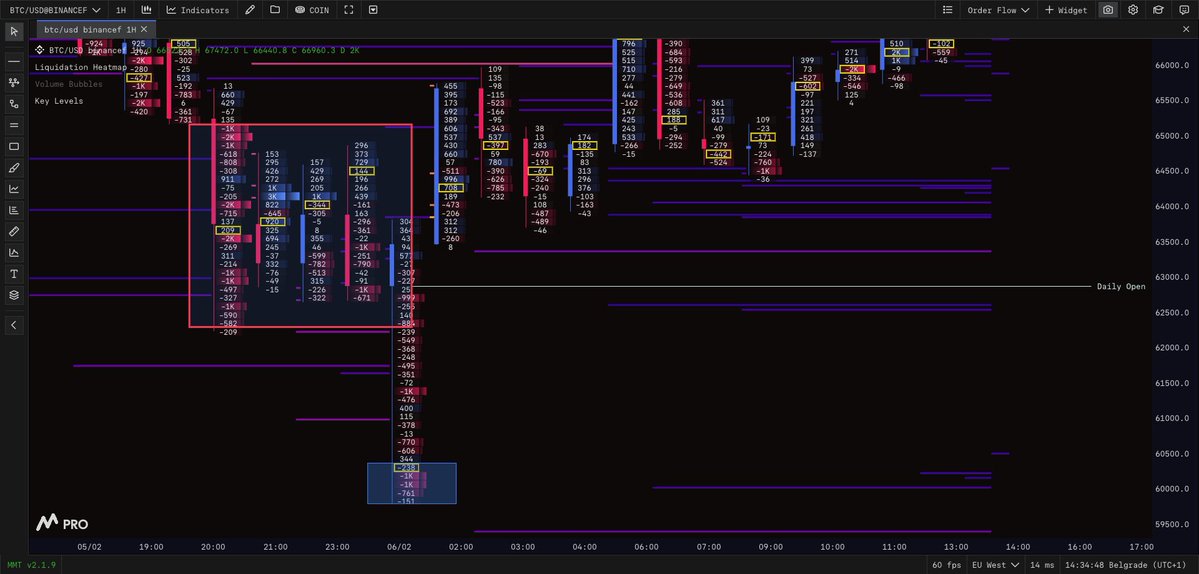
Task: Open the list view icon
Action: pyautogui.click(x=947, y=10)
